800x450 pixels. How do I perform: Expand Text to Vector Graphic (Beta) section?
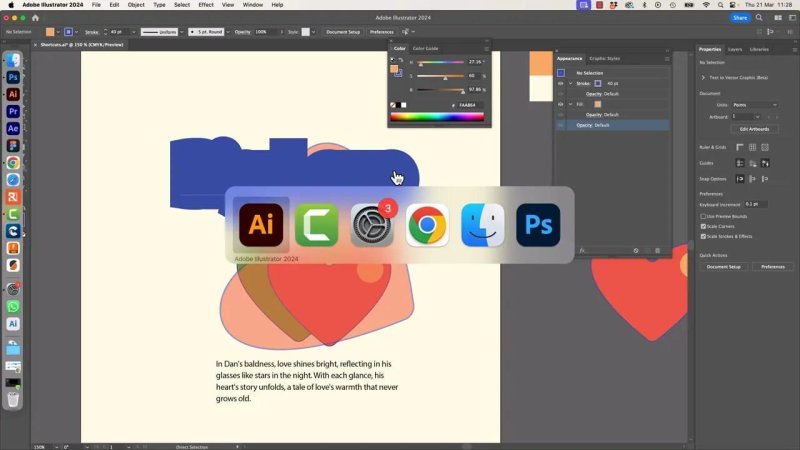pos(703,78)
